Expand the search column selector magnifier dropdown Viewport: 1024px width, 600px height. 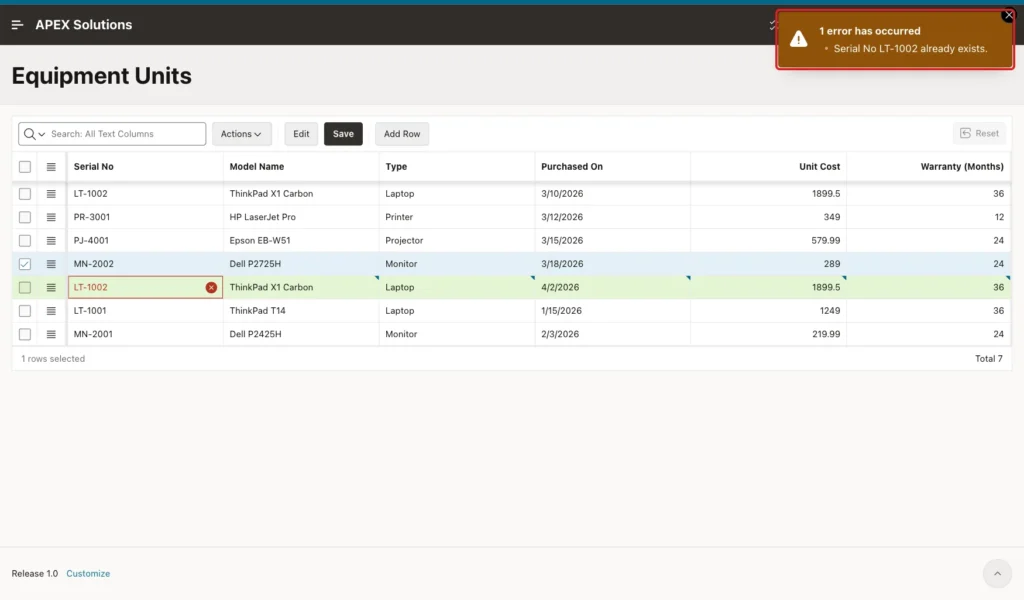pos(34,134)
